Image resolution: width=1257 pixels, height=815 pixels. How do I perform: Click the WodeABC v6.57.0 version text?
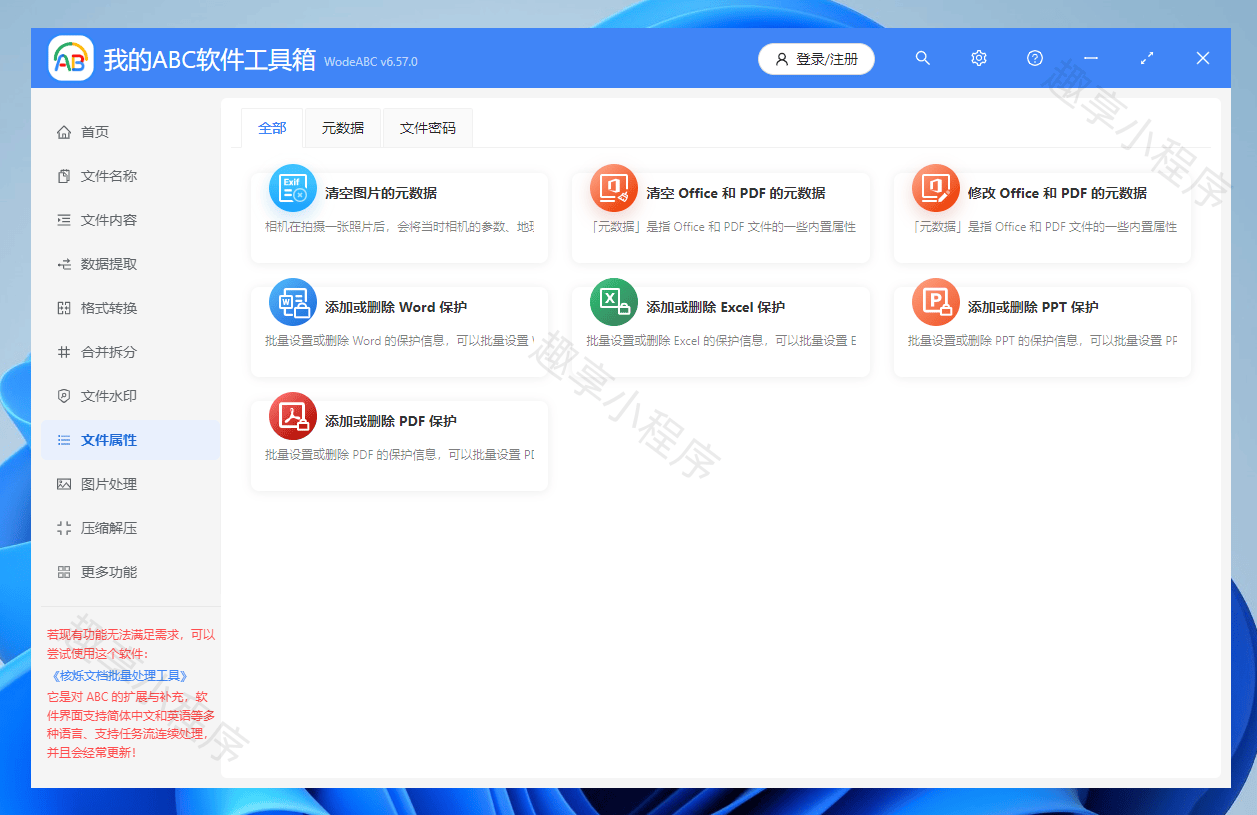pos(371,62)
